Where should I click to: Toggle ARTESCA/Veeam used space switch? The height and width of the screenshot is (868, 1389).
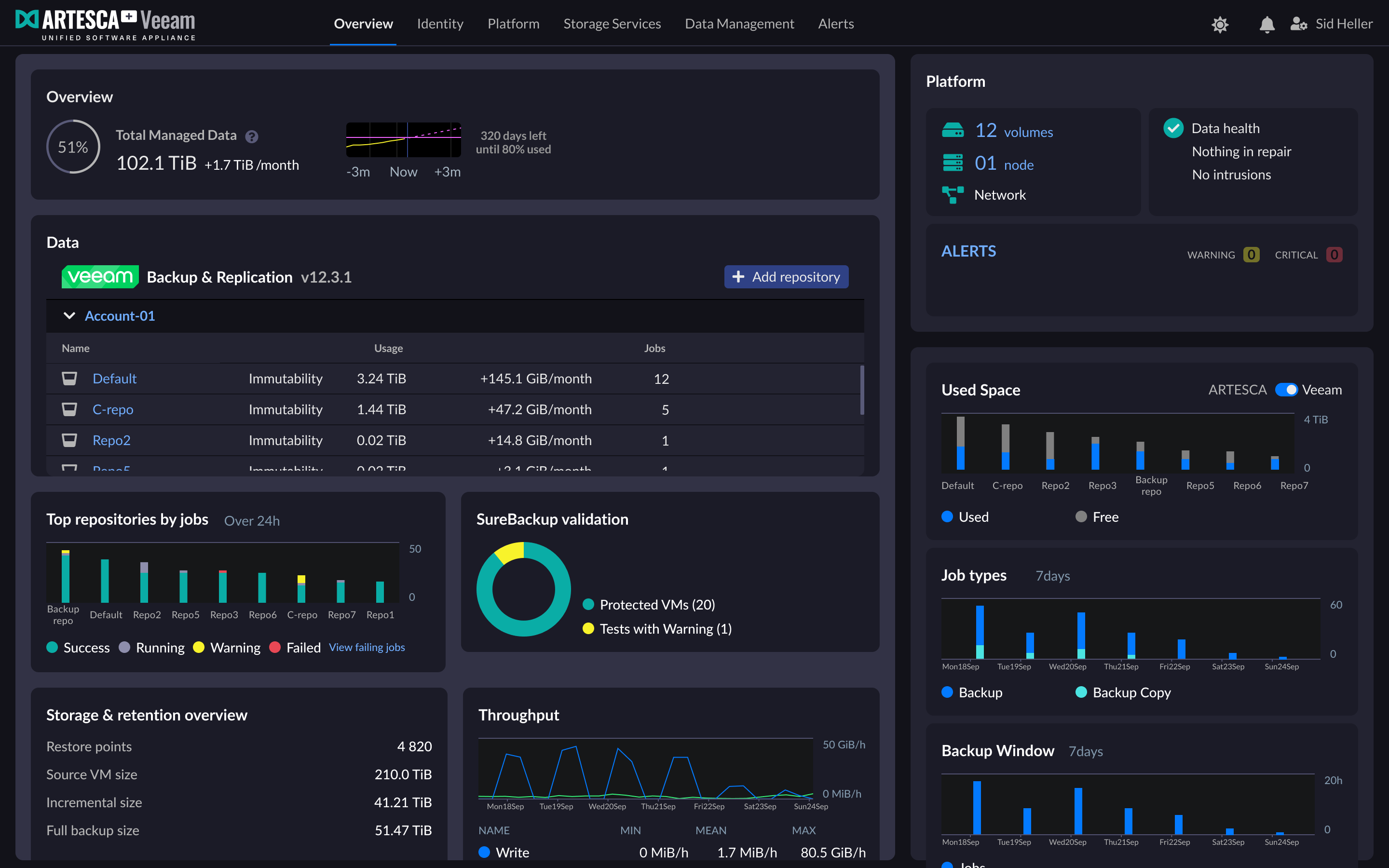tap(1286, 390)
